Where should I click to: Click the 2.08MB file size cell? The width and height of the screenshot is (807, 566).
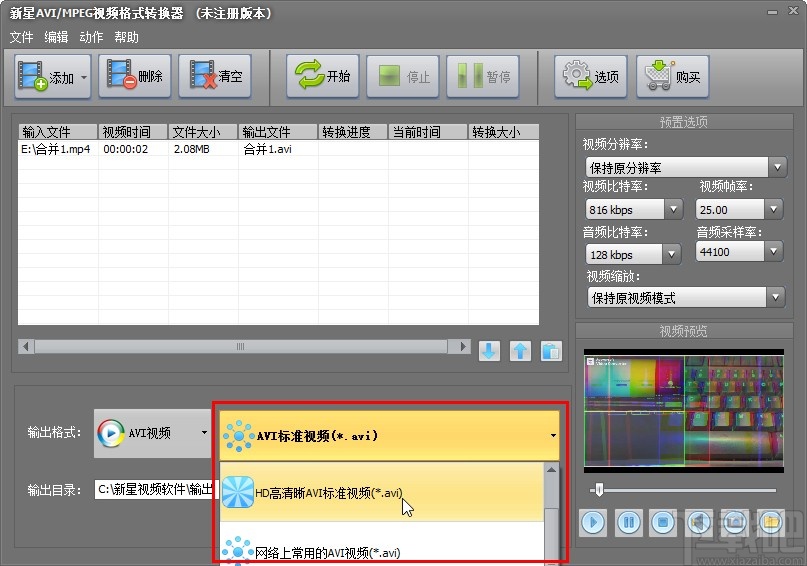[x=191, y=149]
